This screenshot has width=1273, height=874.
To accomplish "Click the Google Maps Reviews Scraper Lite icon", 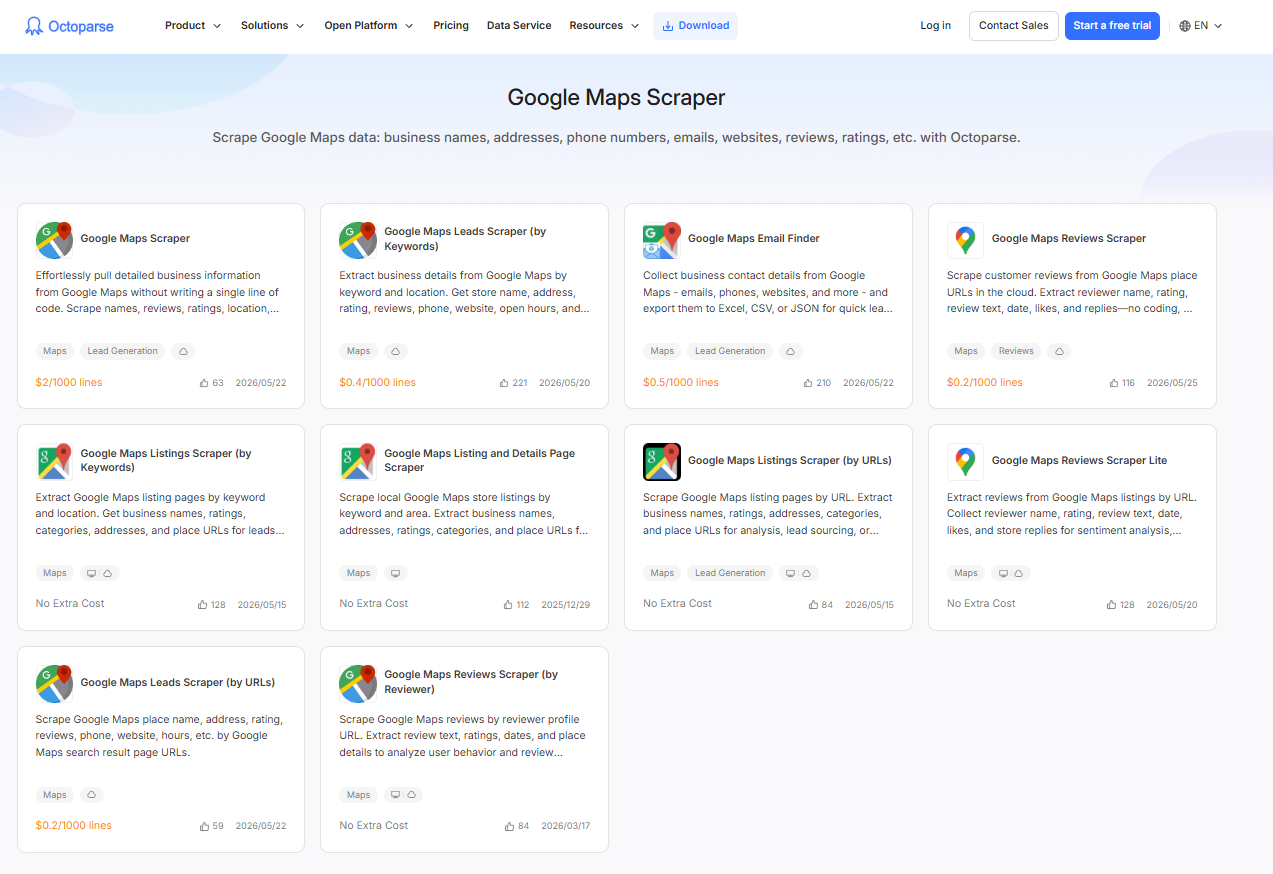I will click(965, 462).
